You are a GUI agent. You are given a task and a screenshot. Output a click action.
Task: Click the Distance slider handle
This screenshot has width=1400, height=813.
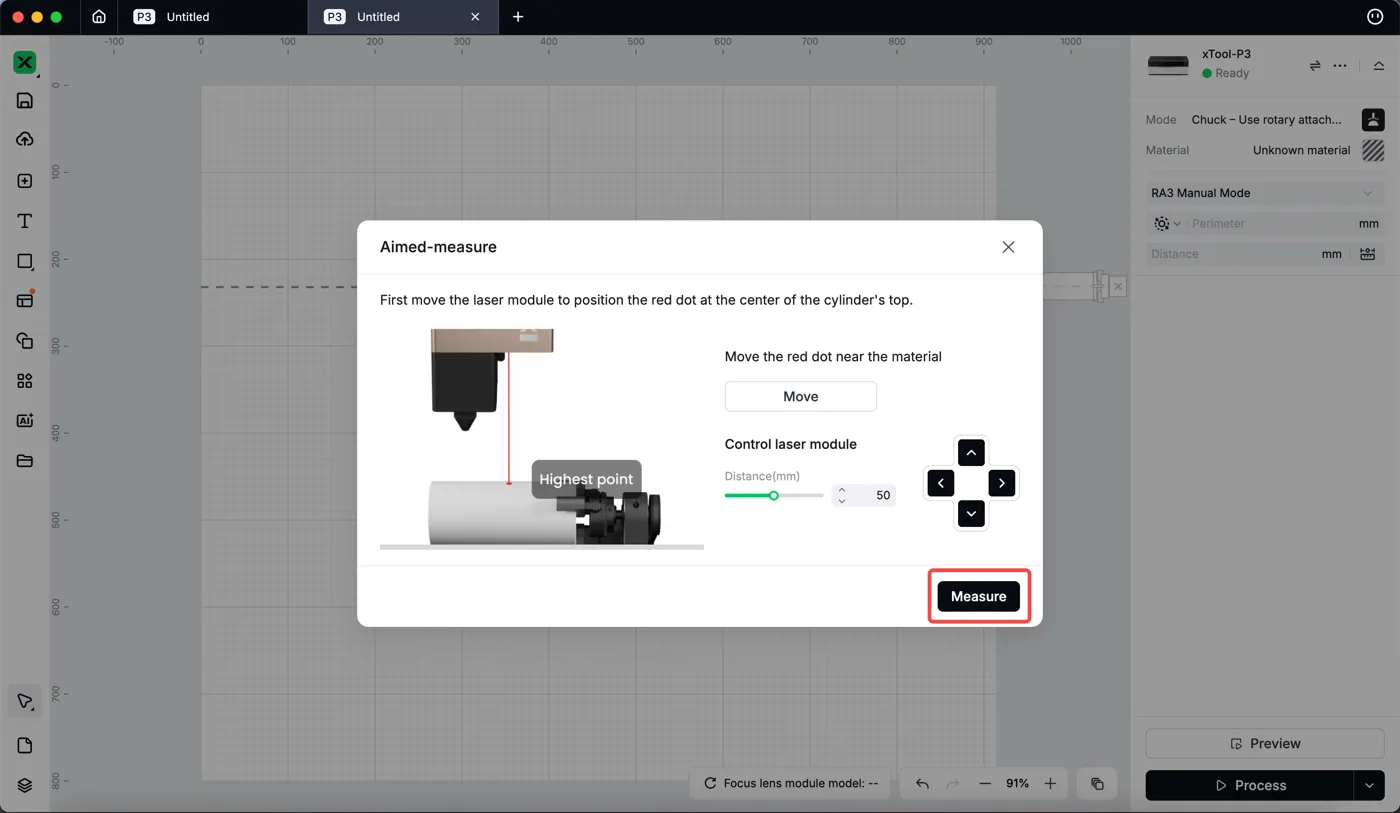(x=774, y=495)
